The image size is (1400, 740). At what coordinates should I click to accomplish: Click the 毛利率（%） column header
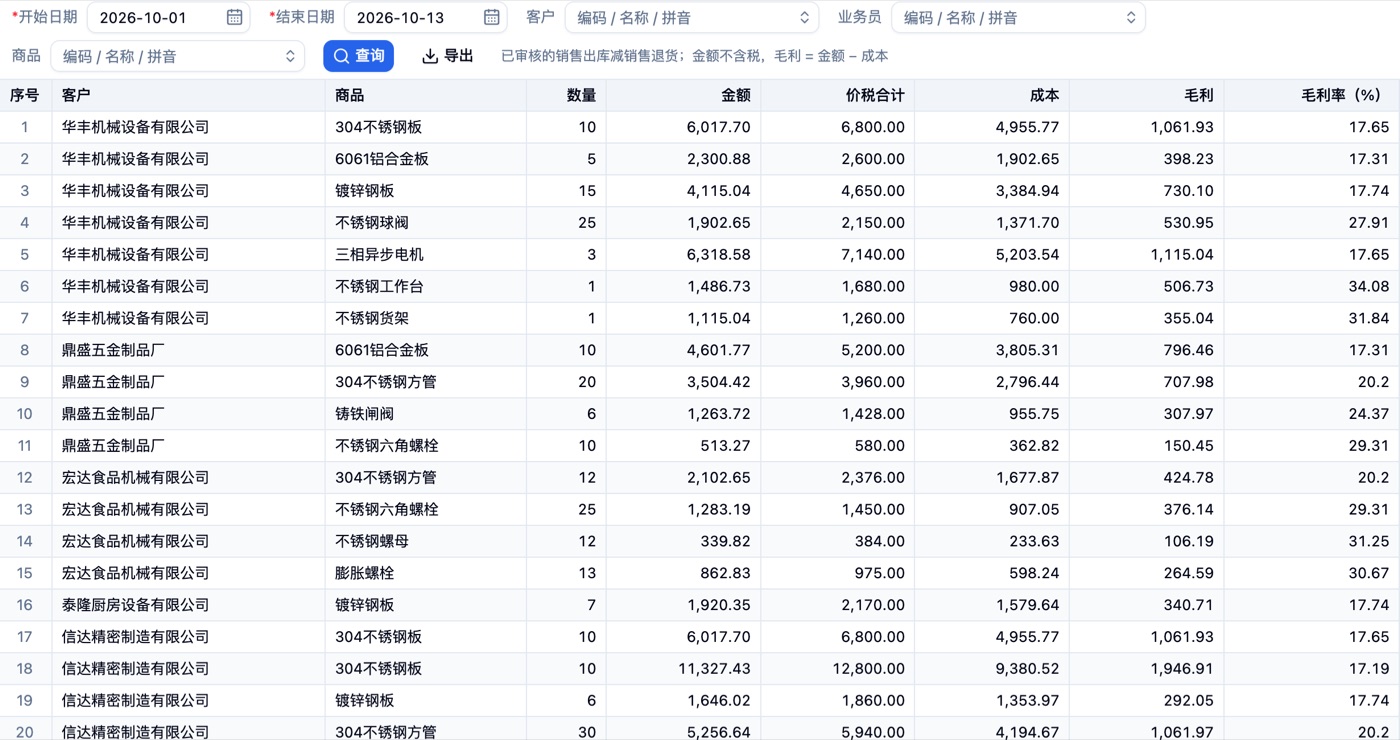1311,95
